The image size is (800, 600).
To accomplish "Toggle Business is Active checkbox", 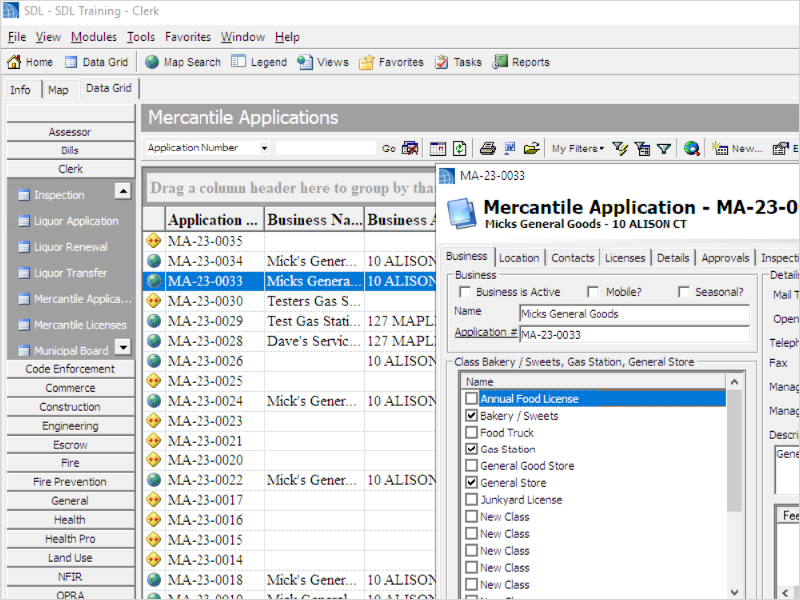I will (465, 292).
